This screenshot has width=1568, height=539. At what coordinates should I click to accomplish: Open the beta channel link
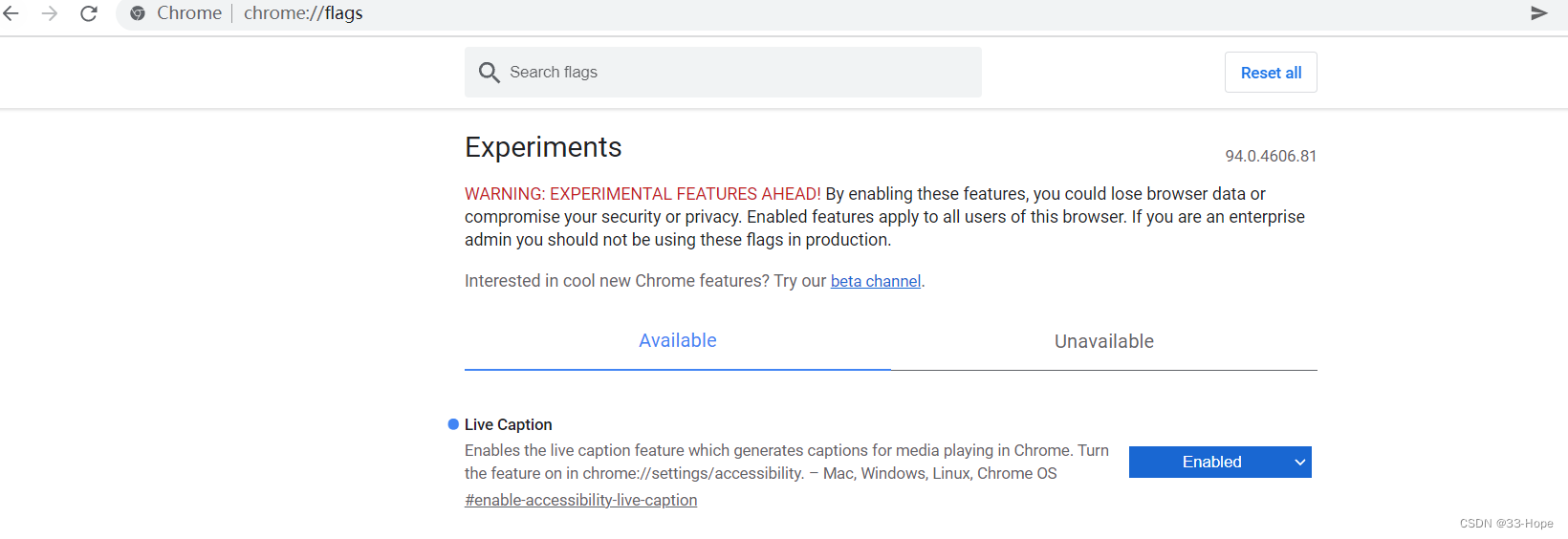(876, 281)
